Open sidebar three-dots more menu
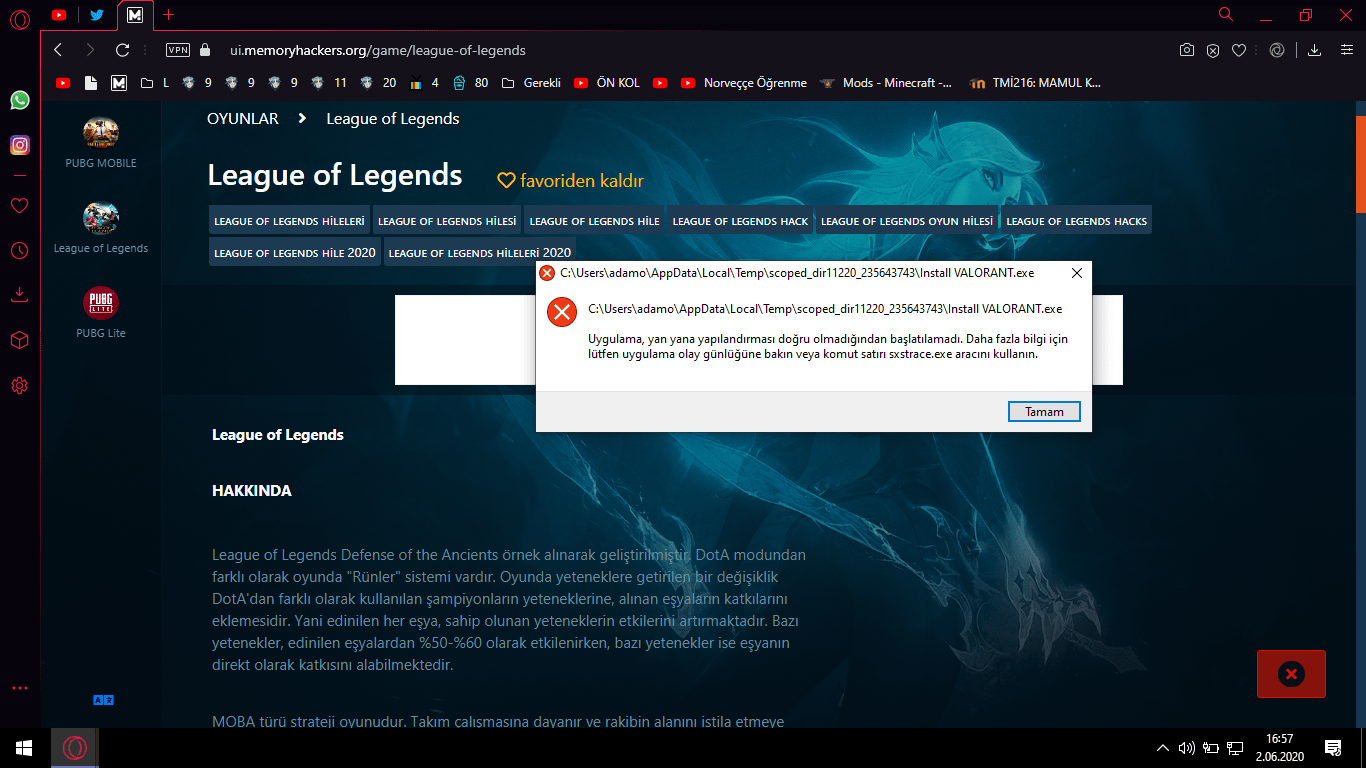Screen dimensions: 1366x768 point(19,688)
